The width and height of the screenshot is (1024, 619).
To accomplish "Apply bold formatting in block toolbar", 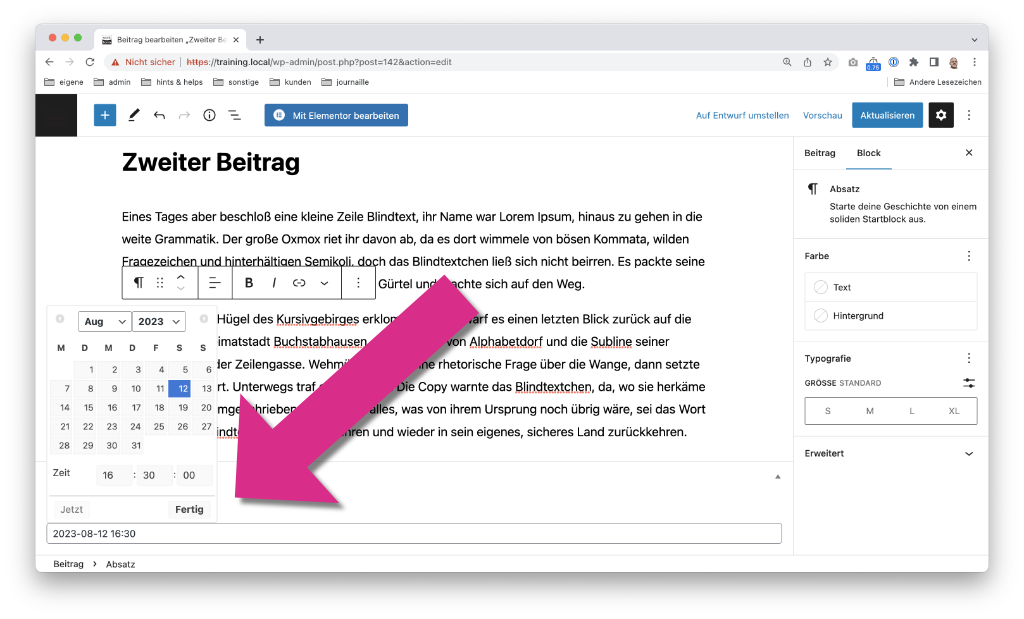I will (x=249, y=283).
